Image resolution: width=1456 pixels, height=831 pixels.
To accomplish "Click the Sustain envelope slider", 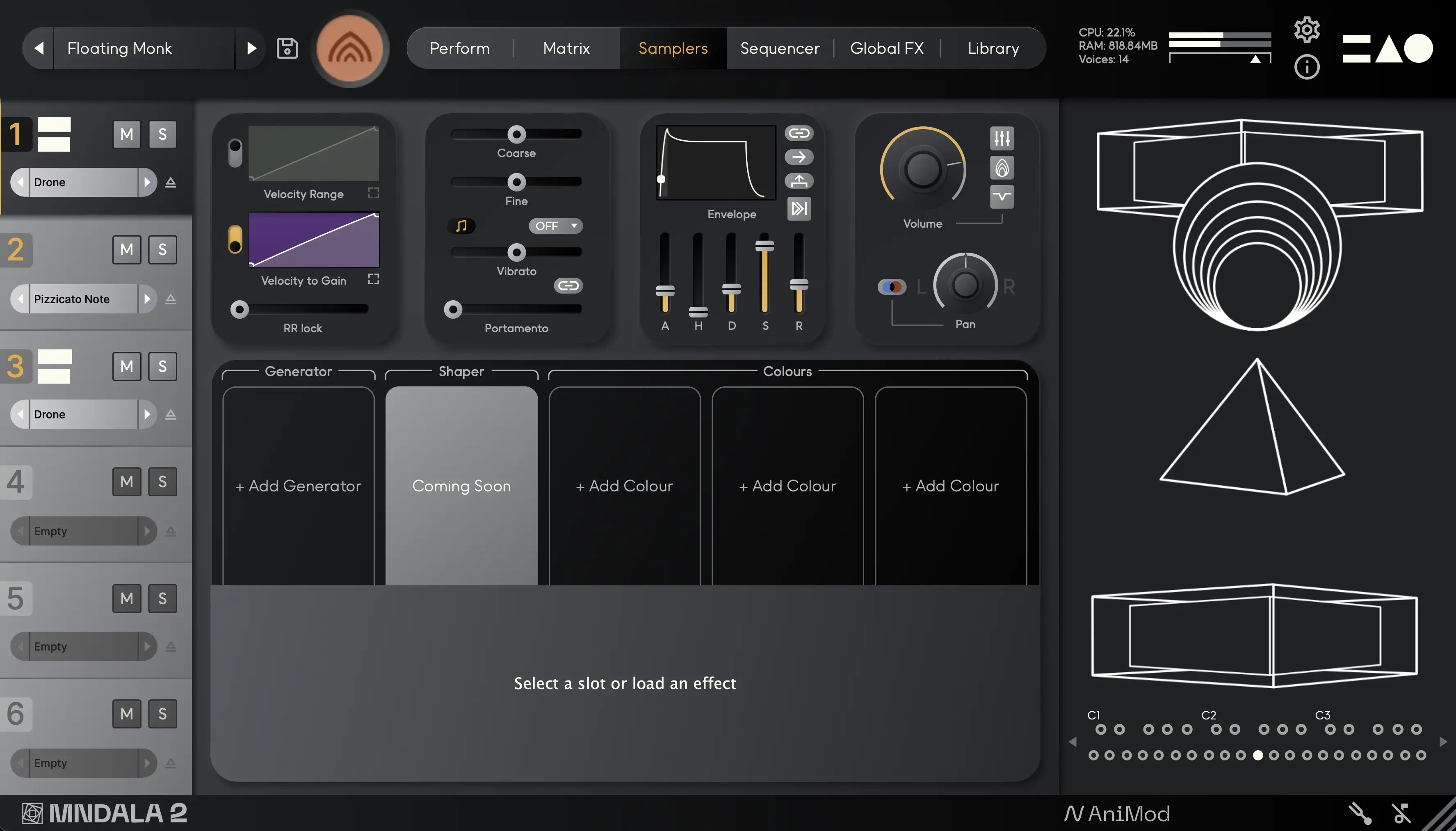I will (x=765, y=247).
